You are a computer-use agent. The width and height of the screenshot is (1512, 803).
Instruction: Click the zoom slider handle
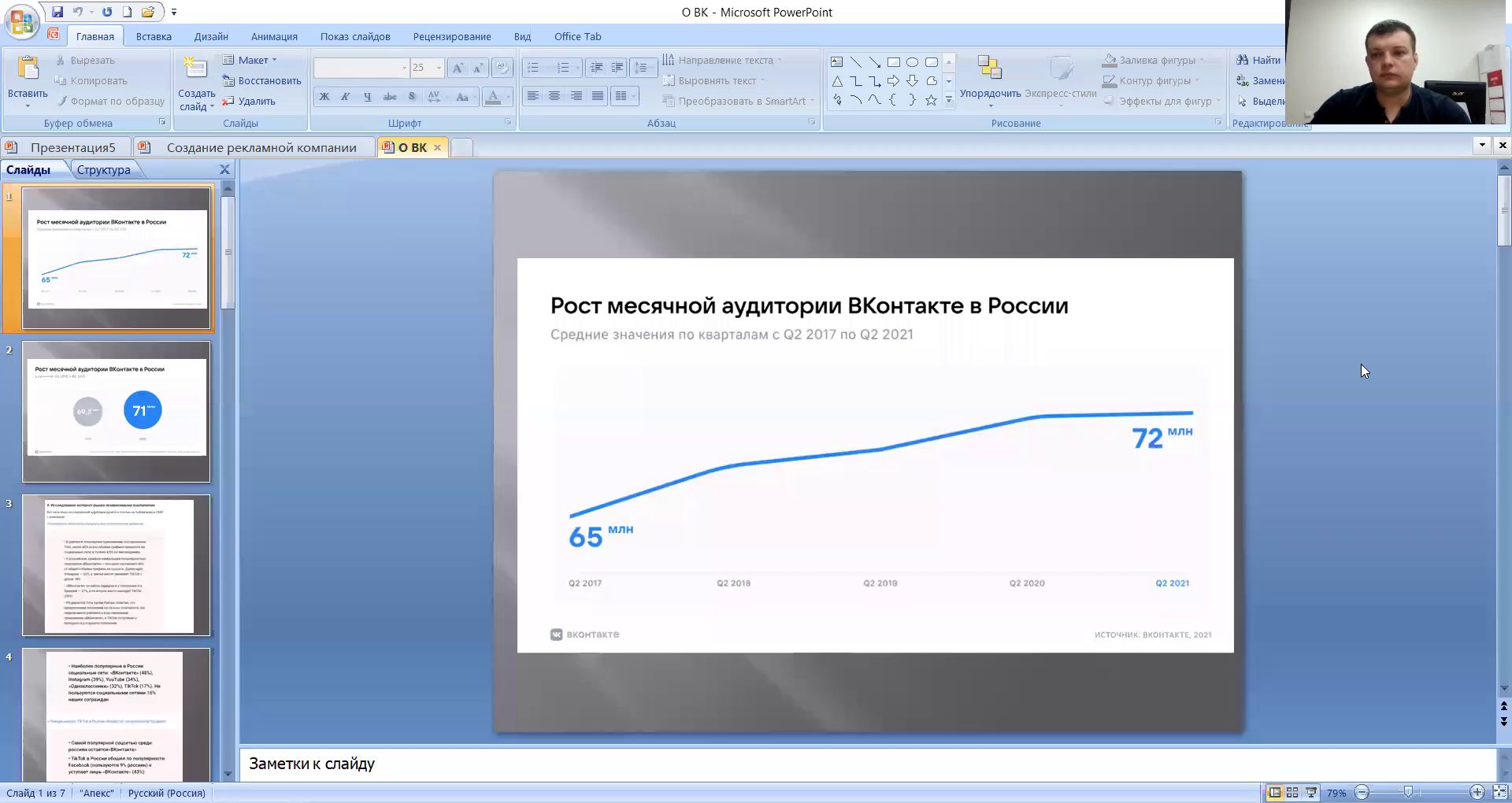1408,793
